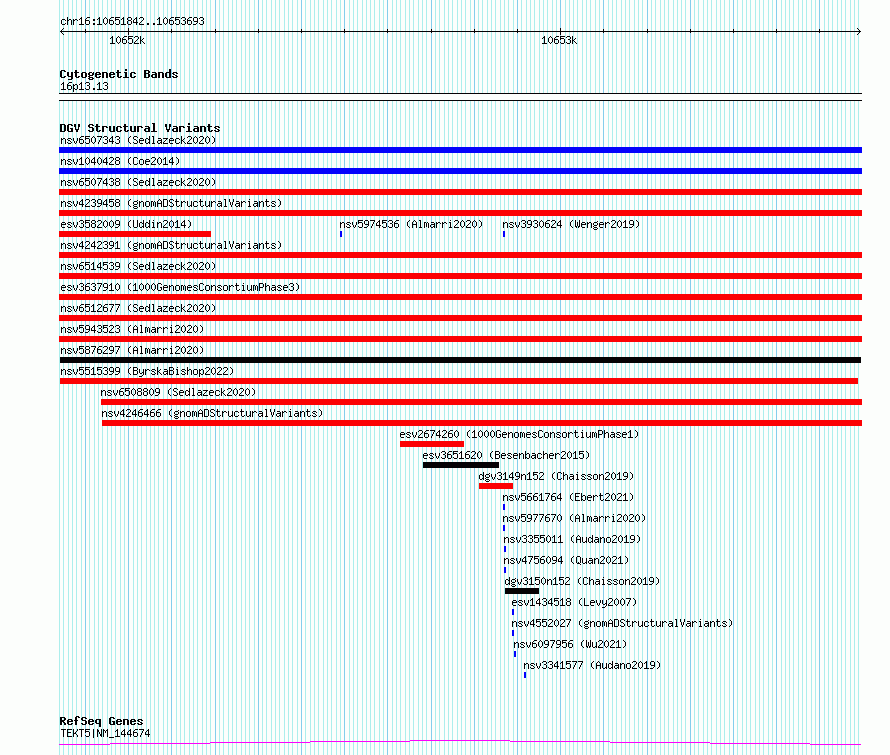Open the nsv1040428 (Coe2014) variant label
890x755 pixels.
pos(120,161)
